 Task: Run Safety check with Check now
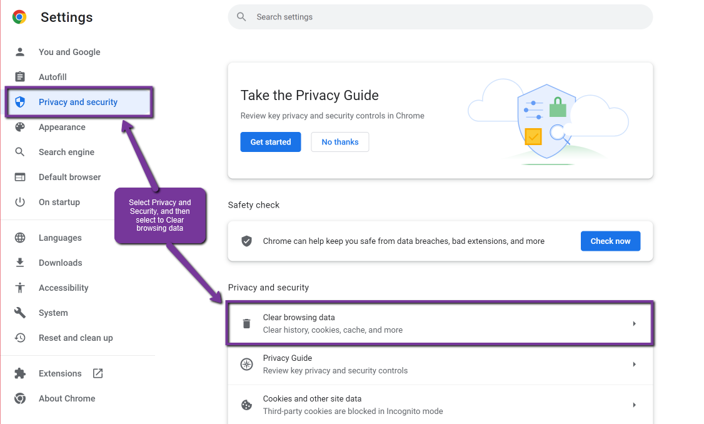(610, 241)
